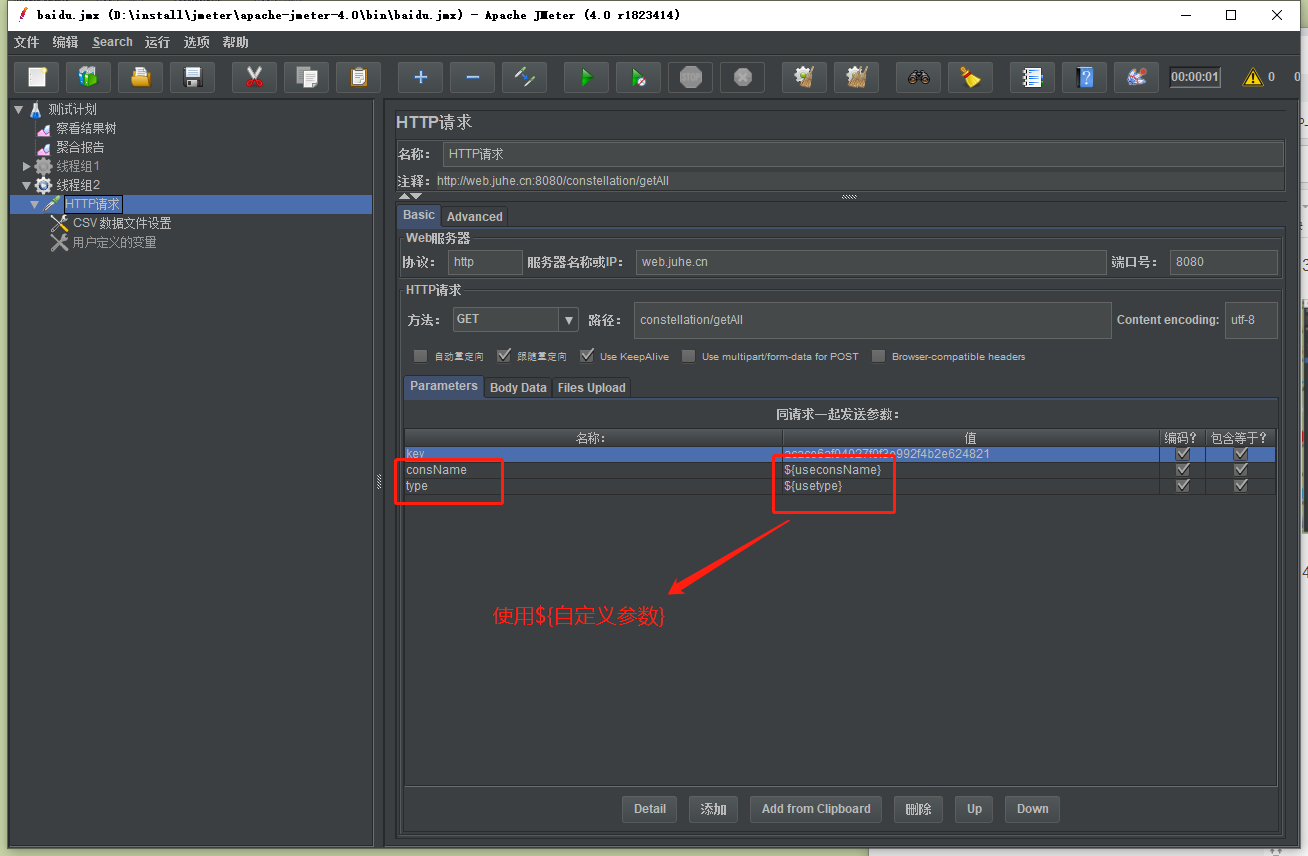Select the ${useconsName} value cell
The width and height of the screenshot is (1308, 856).
coord(970,470)
